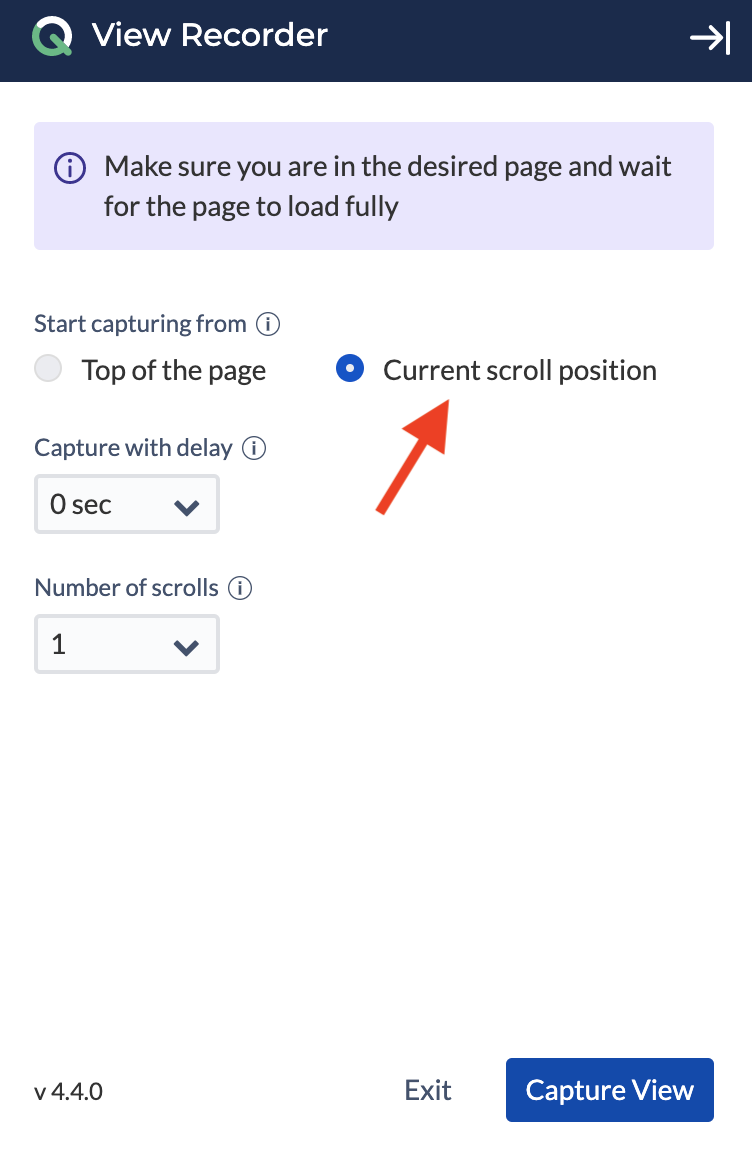The width and height of the screenshot is (752, 1152).
Task: Click the purple page-load notice banner text
Action: click(x=387, y=187)
